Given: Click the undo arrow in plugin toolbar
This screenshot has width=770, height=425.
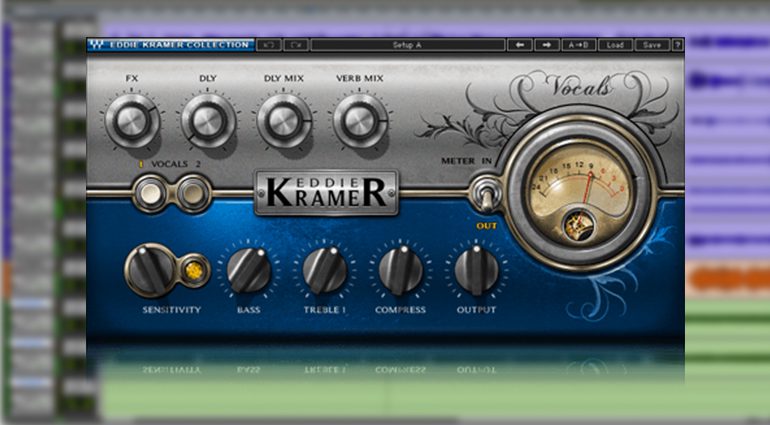Looking at the screenshot, I should pyautogui.click(x=269, y=45).
